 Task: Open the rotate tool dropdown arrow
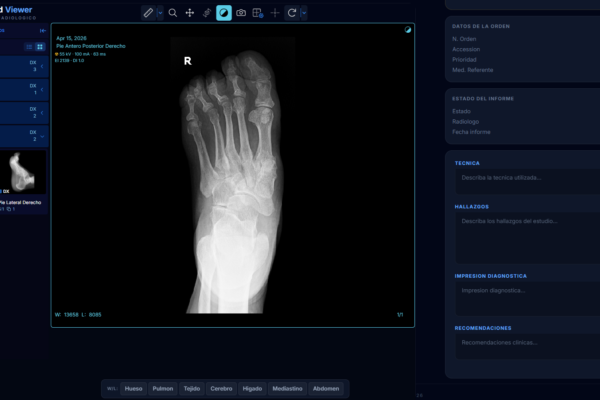(303, 13)
